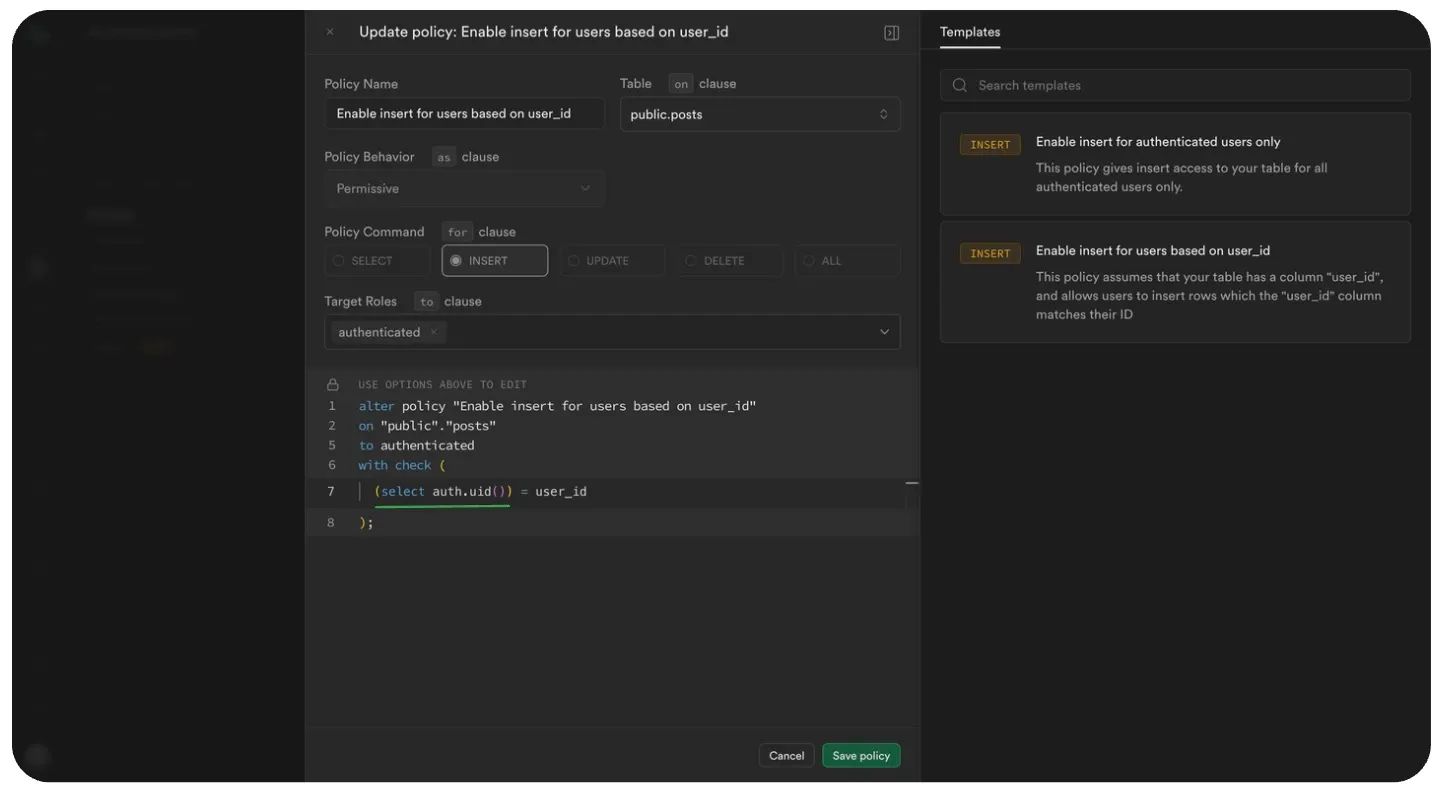This screenshot has width=1456, height=804.
Task: Click the search magnifier icon in Templates
Action: tap(960, 85)
